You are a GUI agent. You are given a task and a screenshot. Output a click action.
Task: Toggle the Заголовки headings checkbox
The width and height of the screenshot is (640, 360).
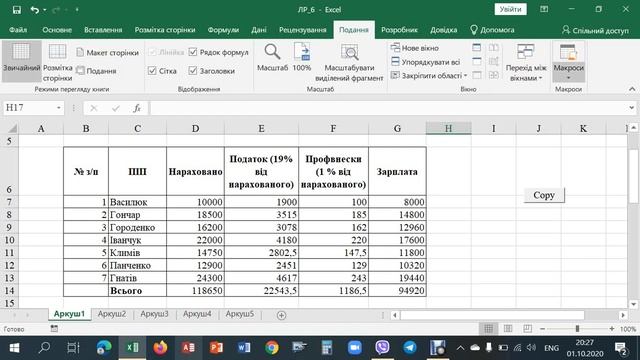(193, 71)
